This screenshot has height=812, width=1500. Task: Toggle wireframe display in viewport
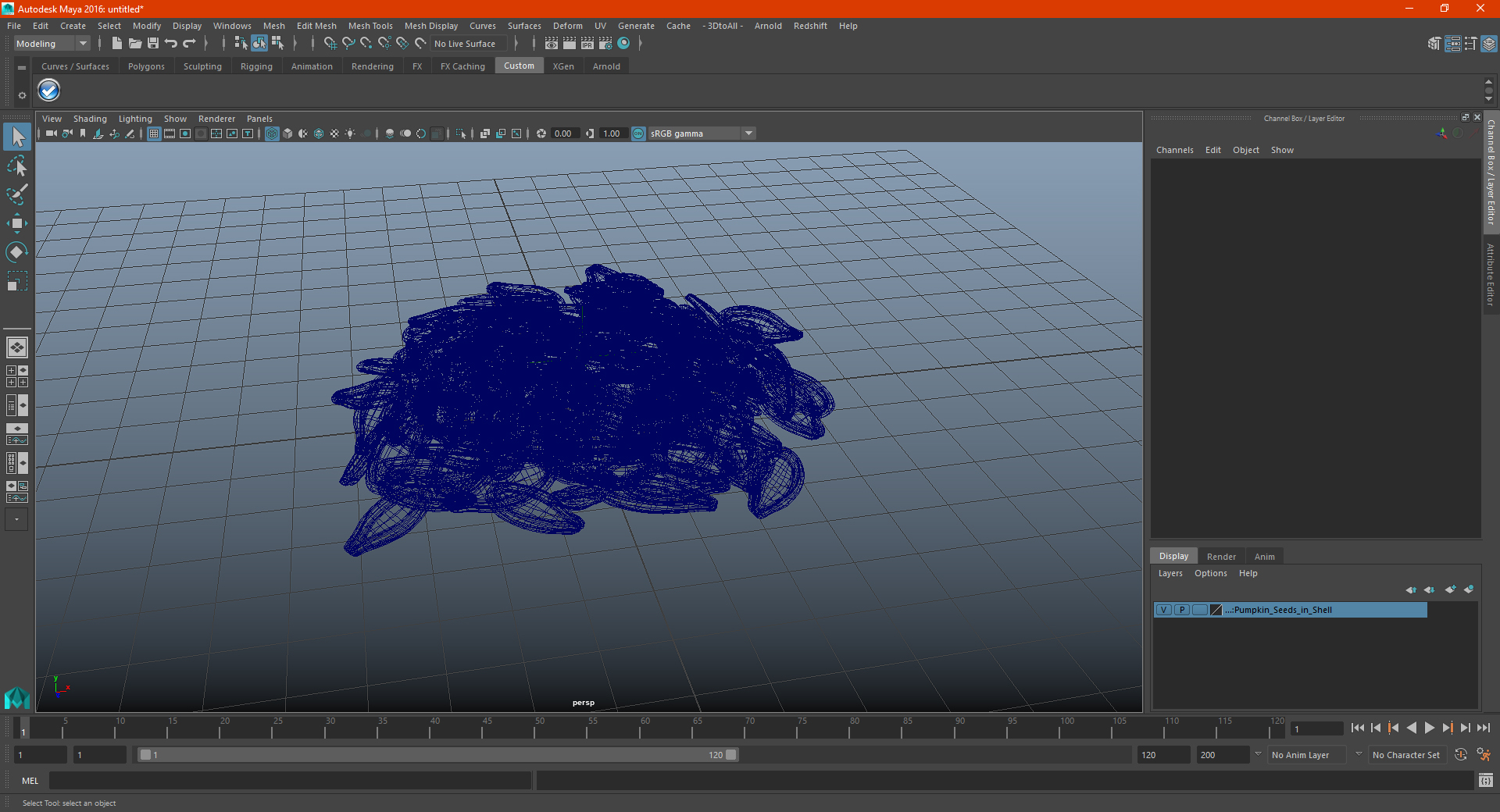[x=272, y=134]
